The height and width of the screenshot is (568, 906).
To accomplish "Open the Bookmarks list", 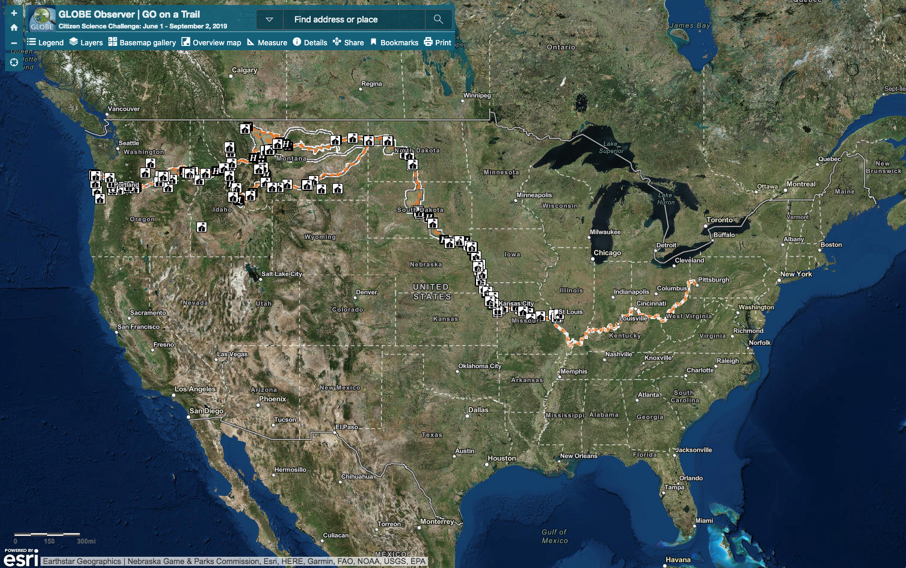I will click(x=394, y=42).
